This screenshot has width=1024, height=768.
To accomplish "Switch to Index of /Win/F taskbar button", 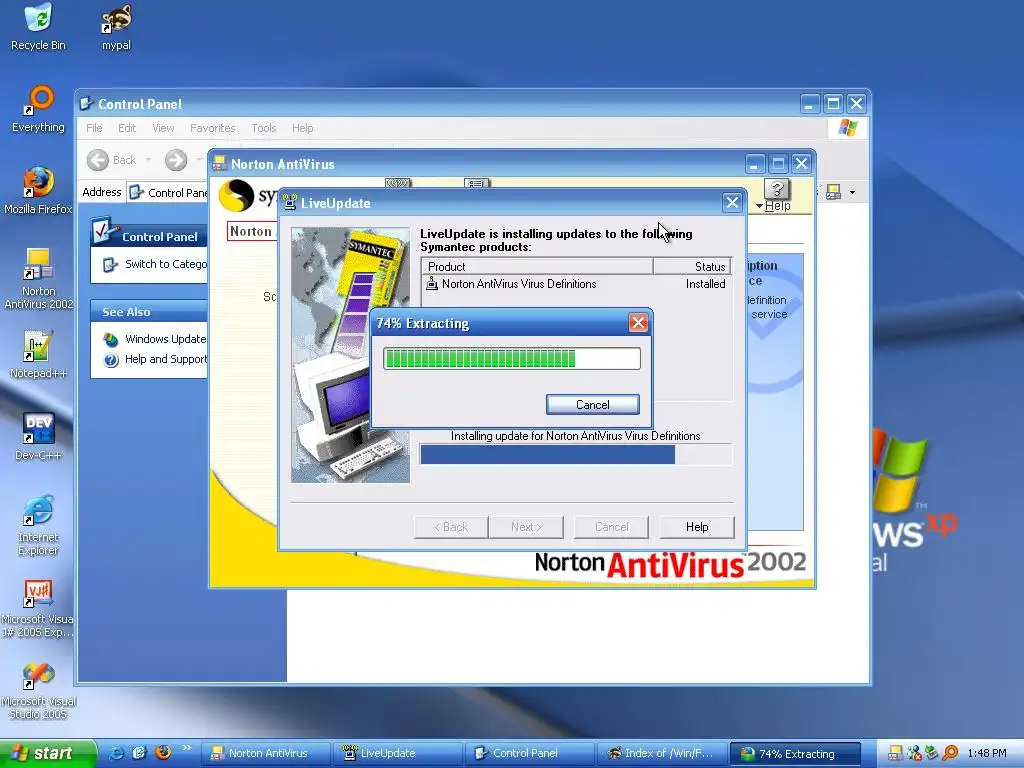I will tap(662, 753).
